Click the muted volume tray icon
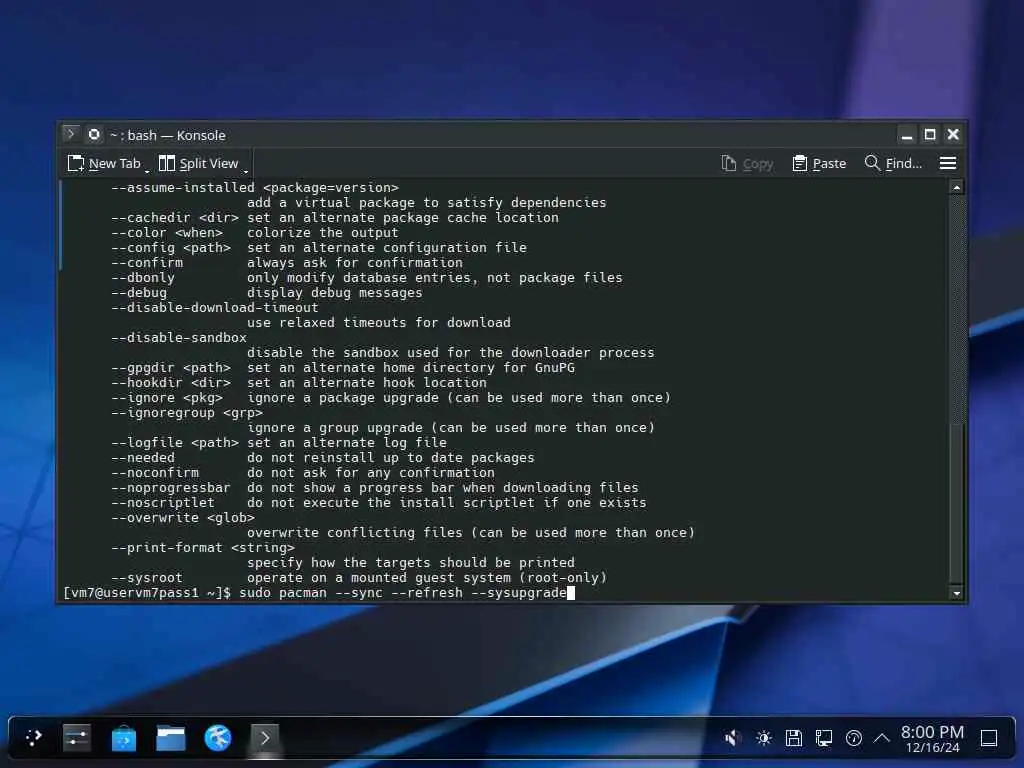This screenshot has width=1024, height=768. [732, 738]
